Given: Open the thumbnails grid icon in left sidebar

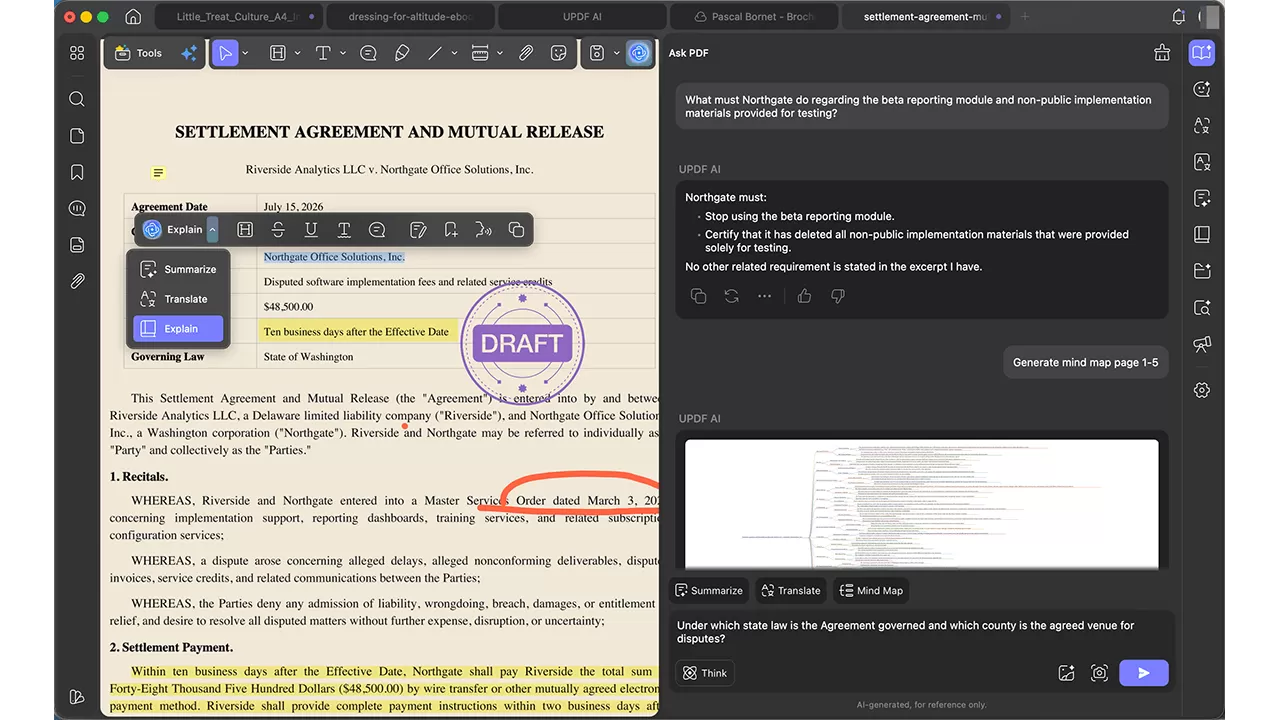Looking at the screenshot, I should 77,53.
